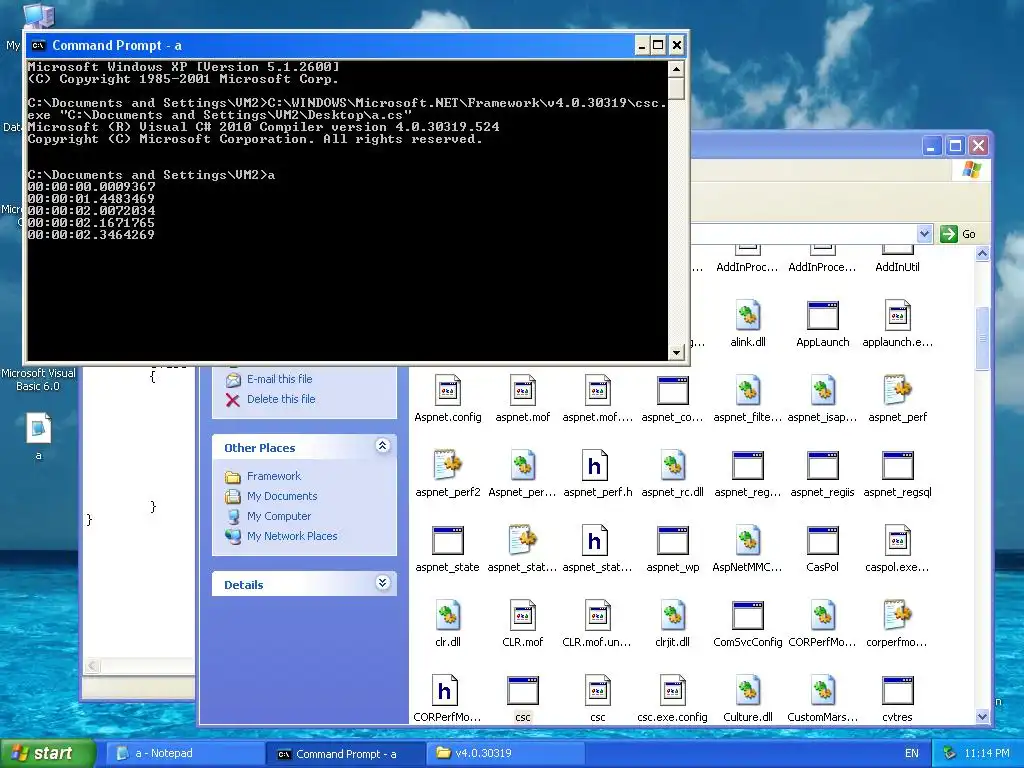1024x768 pixels.
Task: Select the AspNetMMC... dll icon
Action: click(748, 541)
